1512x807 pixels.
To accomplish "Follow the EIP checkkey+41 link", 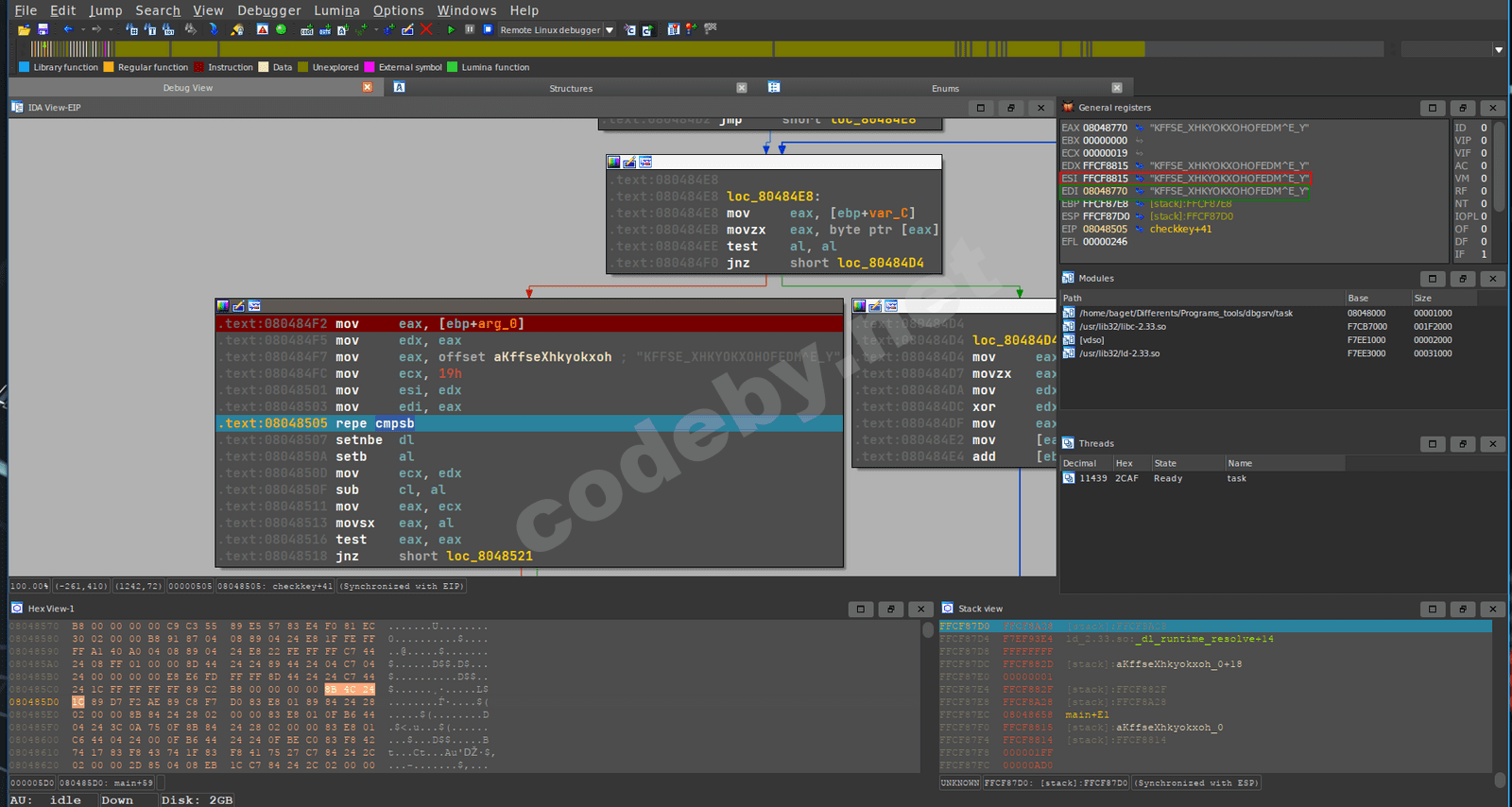I will click(1180, 229).
